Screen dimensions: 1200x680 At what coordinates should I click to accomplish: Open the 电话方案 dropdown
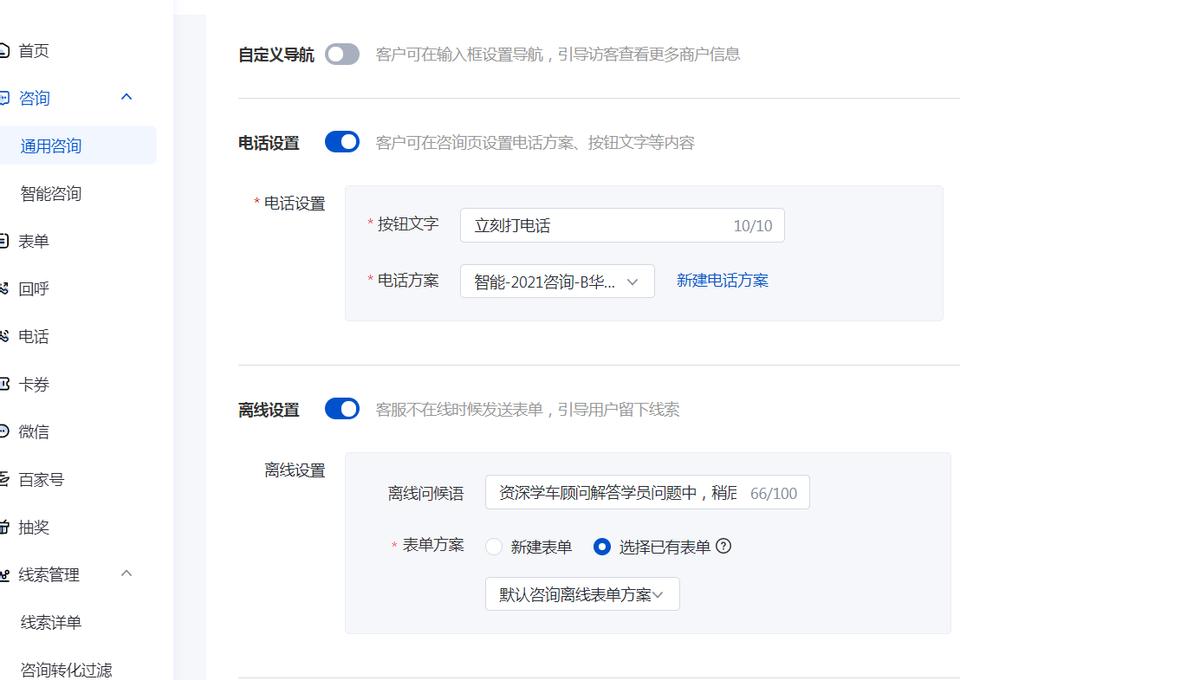tap(556, 281)
